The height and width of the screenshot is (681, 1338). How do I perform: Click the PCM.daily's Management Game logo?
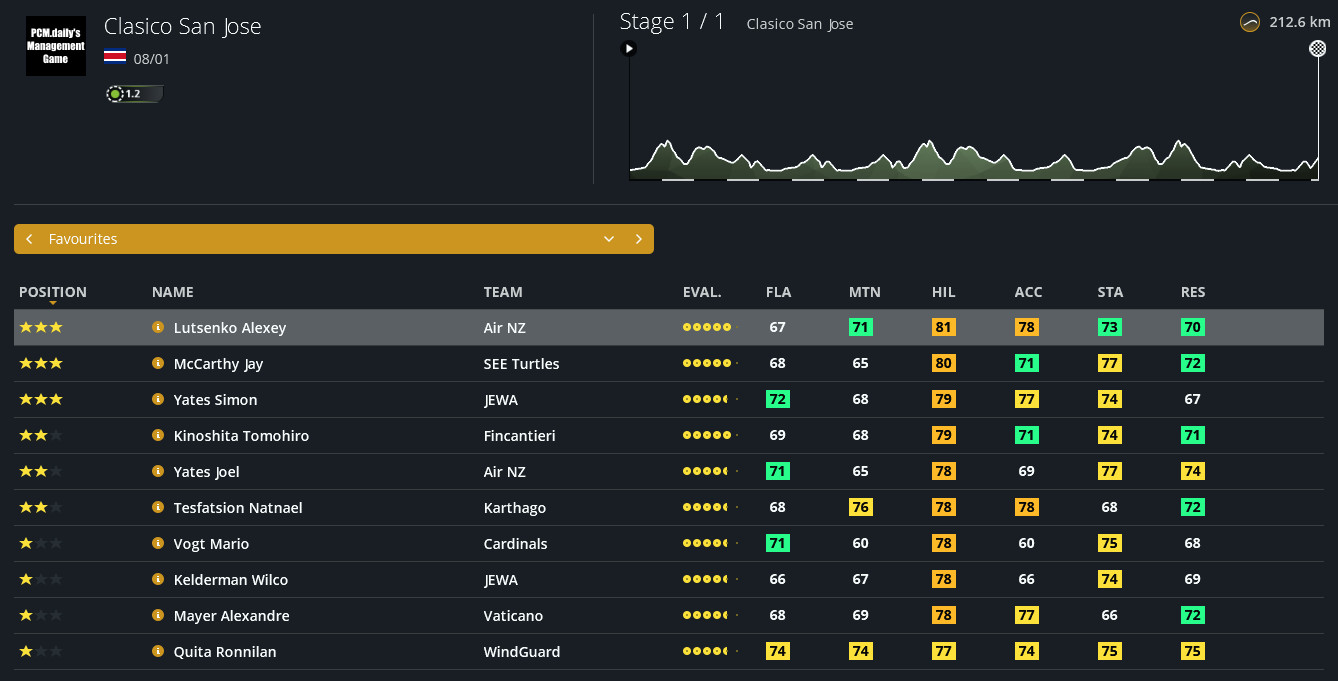coord(56,46)
